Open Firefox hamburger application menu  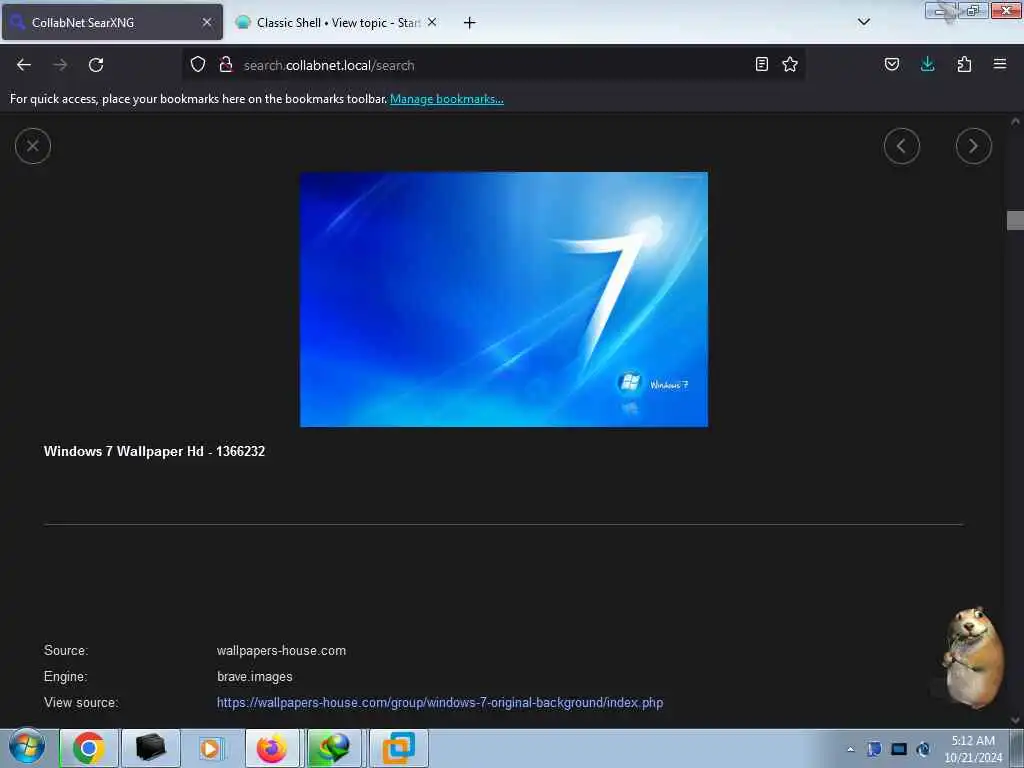pyautogui.click(x=999, y=64)
